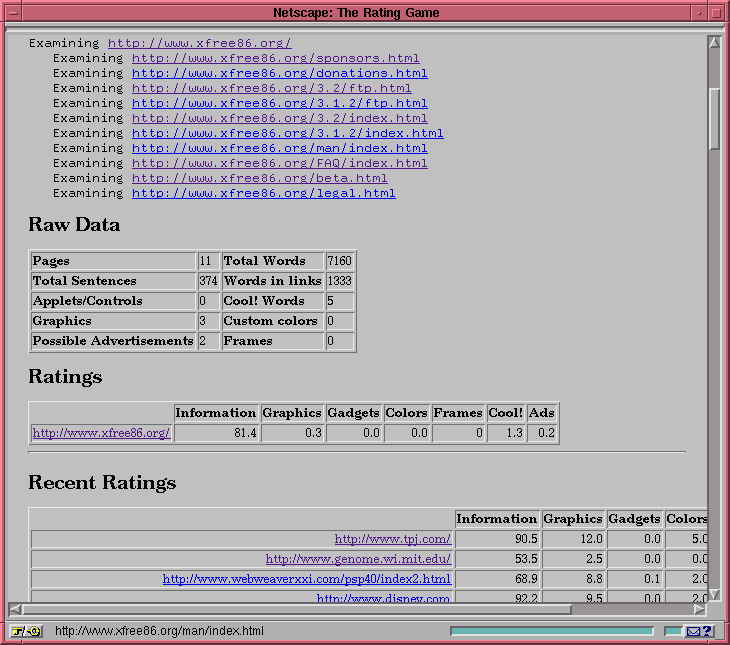This screenshot has height=645, width=730.
Task: Open the www.tpj.com recent rating link
Action: [x=392, y=539]
